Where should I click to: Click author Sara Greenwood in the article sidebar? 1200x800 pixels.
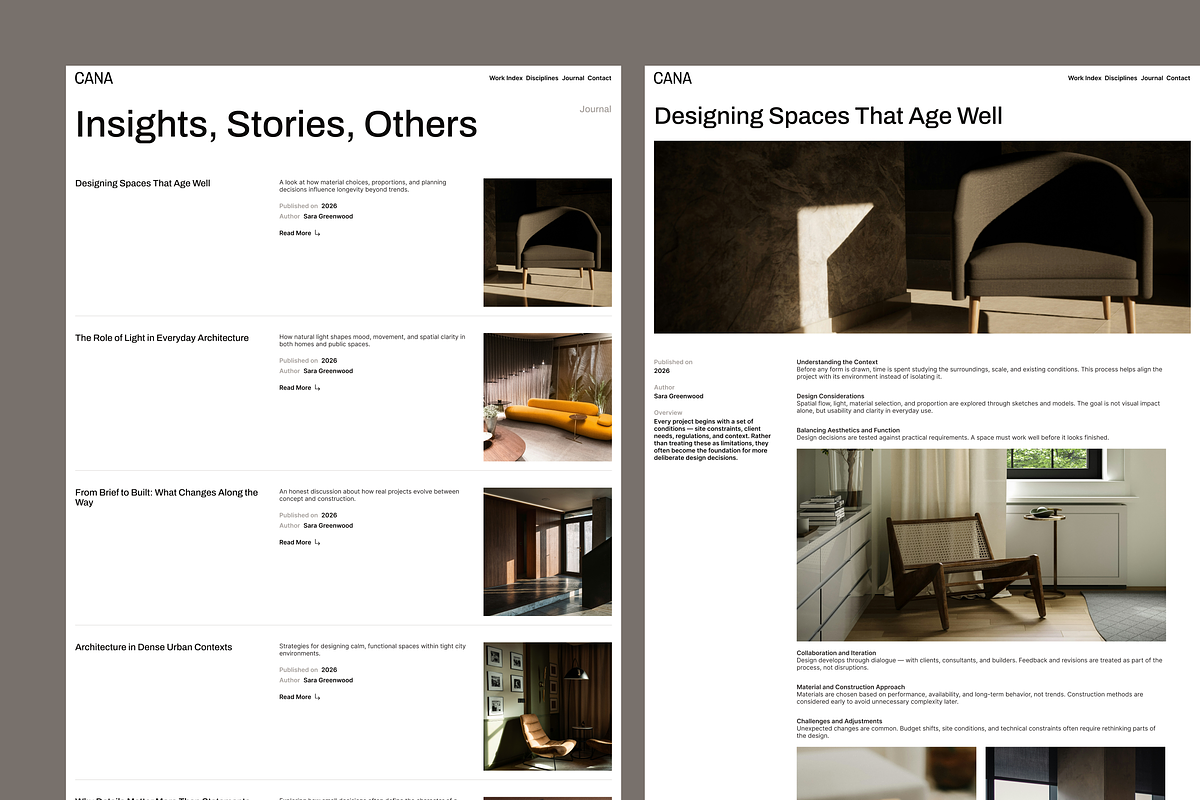[x=678, y=396]
